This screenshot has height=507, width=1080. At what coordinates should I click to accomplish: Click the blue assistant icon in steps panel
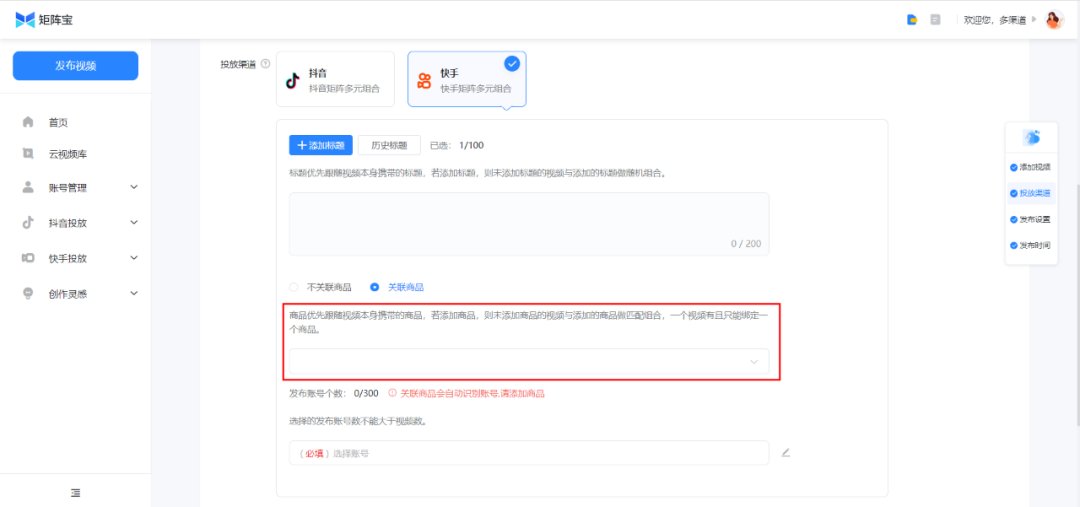click(x=1031, y=137)
